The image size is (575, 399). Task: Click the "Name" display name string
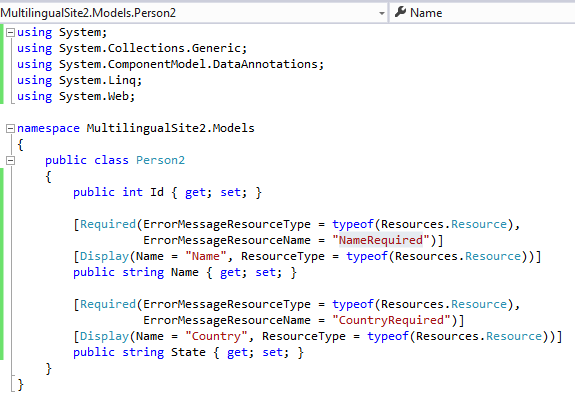tap(206, 256)
